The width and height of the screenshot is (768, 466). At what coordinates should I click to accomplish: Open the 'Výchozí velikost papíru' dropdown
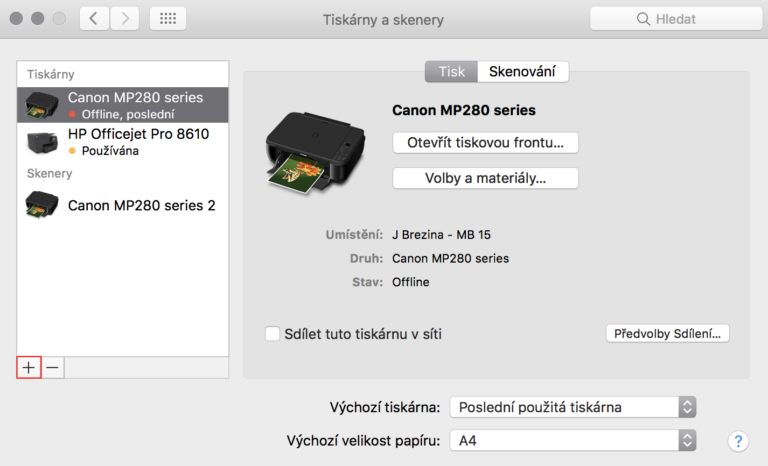coord(572,440)
